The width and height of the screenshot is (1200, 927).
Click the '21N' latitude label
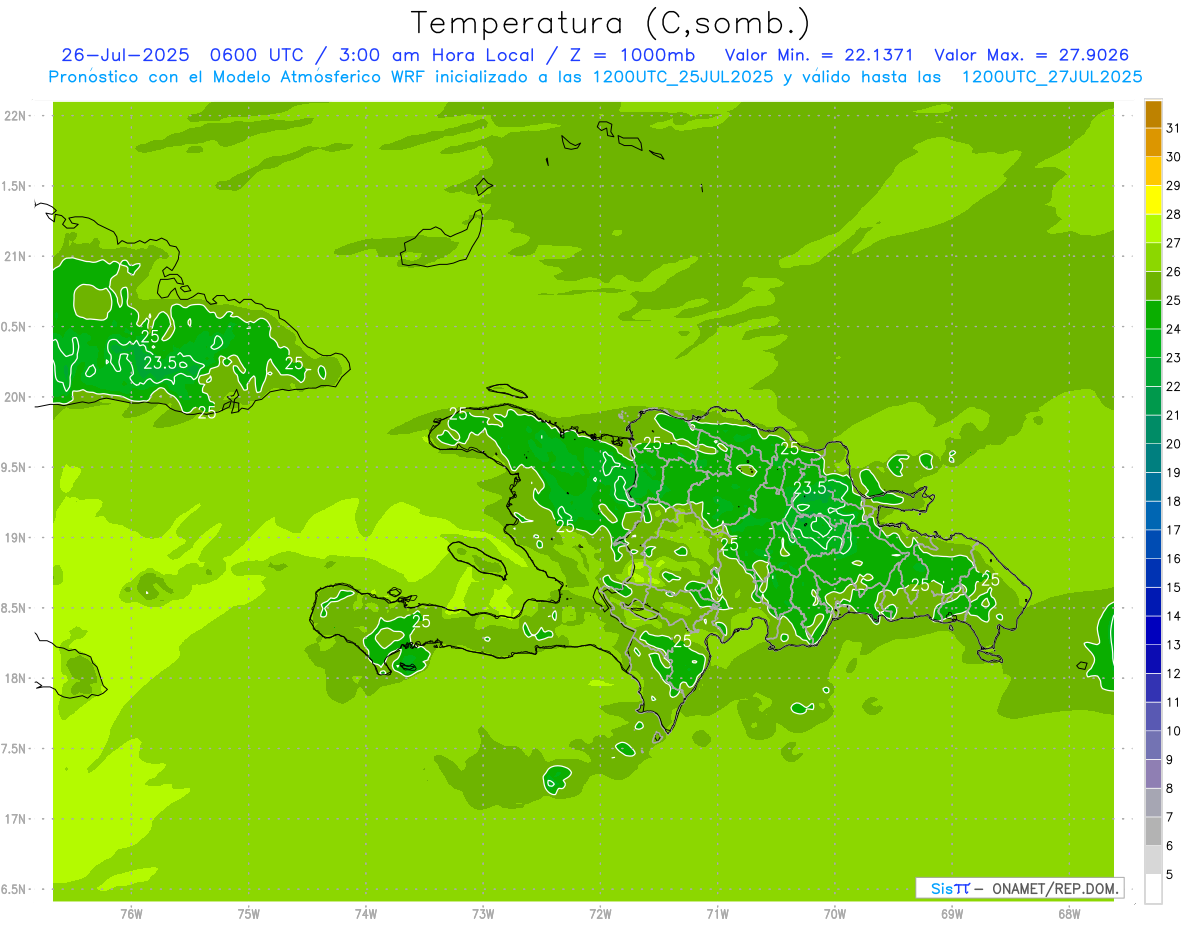[17, 256]
